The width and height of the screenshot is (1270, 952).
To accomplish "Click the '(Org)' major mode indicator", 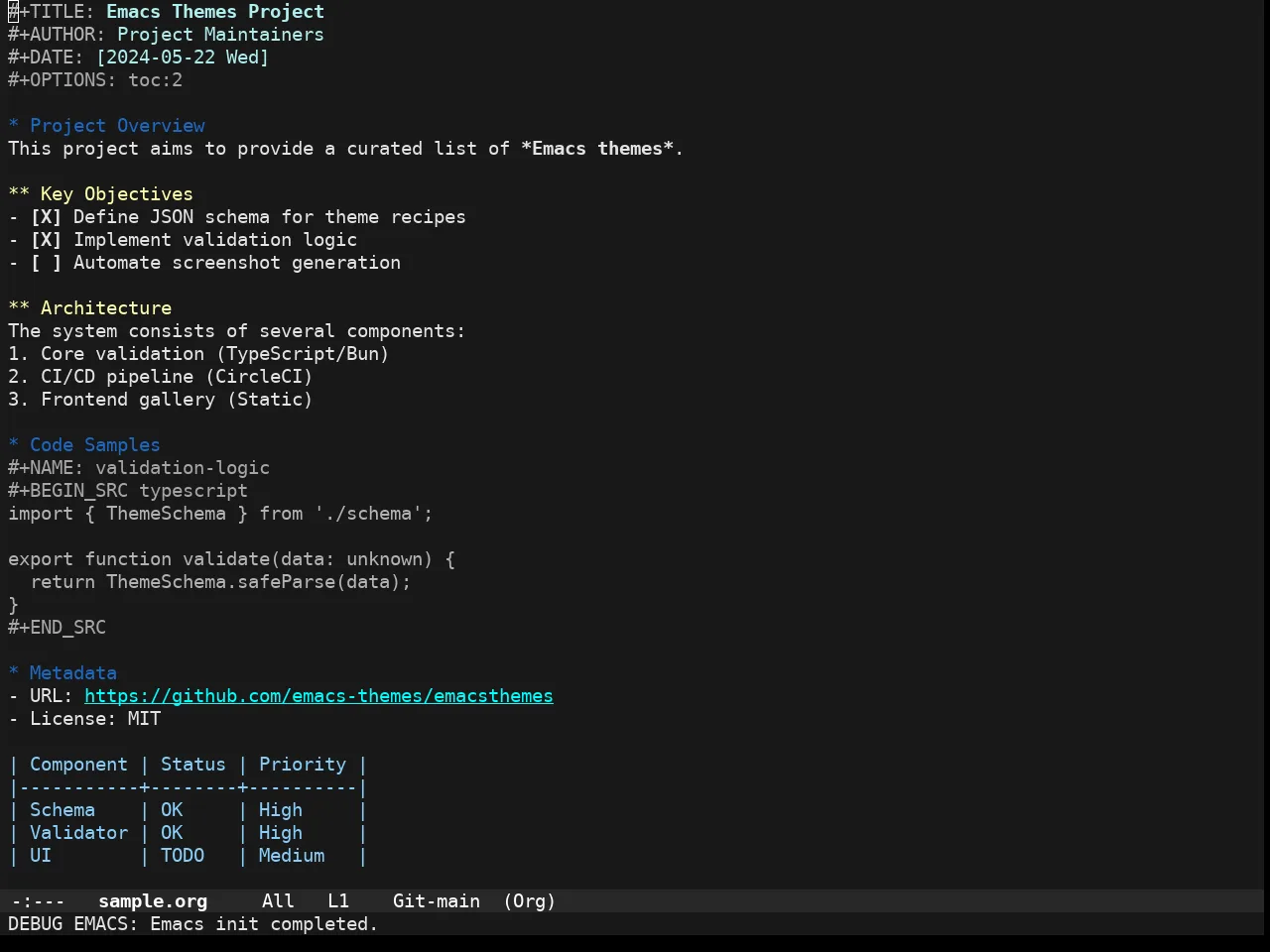I will [x=529, y=901].
